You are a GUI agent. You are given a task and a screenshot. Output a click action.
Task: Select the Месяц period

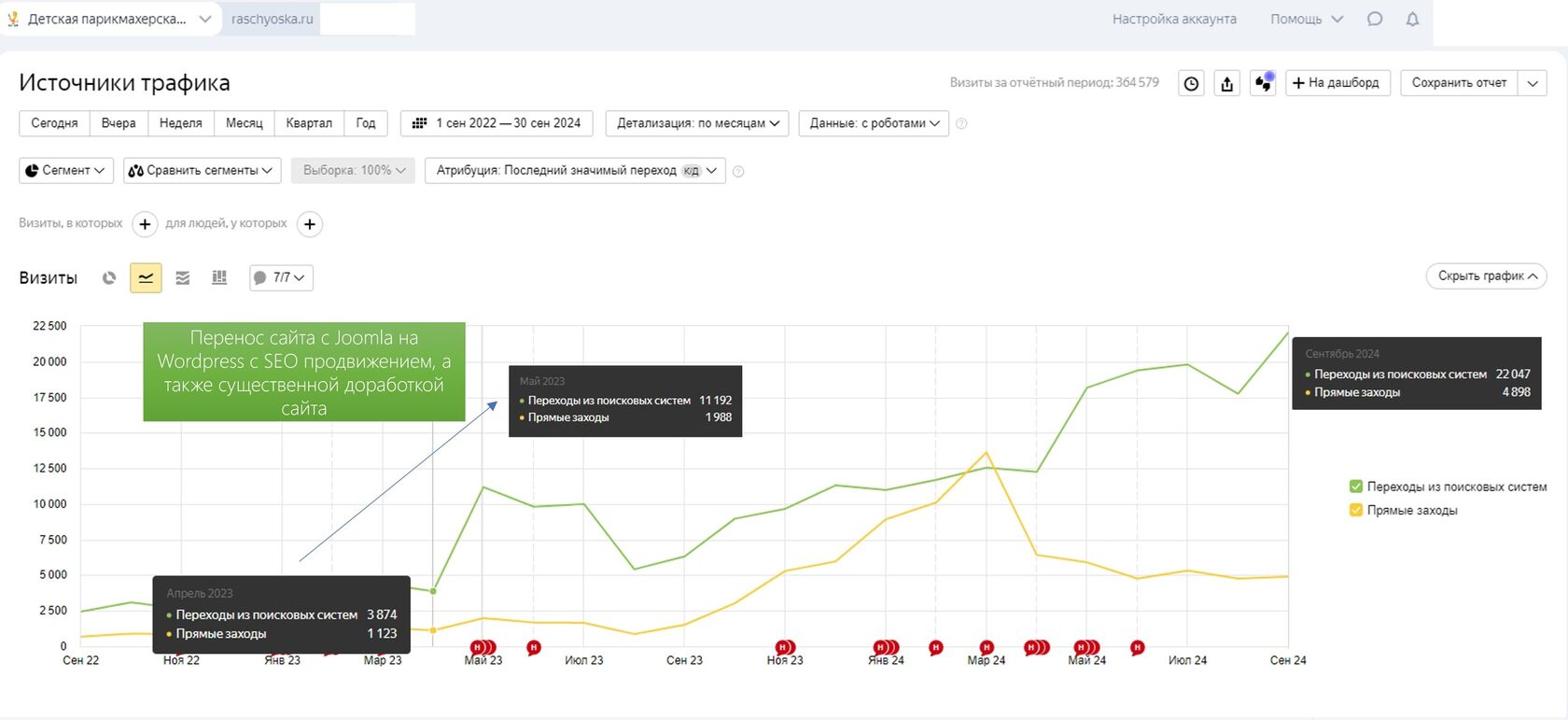click(245, 123)
